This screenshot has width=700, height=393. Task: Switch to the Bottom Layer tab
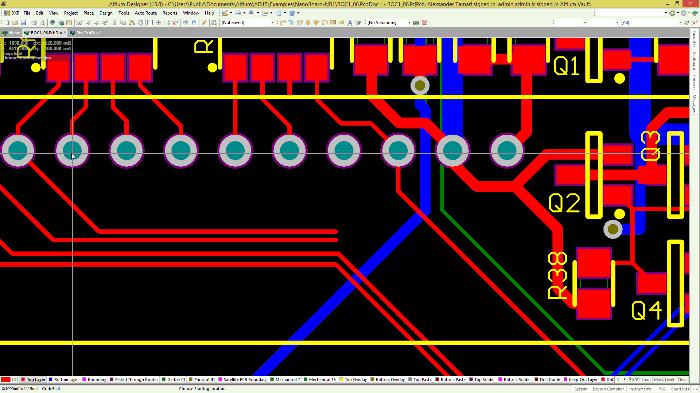[63, 380]
